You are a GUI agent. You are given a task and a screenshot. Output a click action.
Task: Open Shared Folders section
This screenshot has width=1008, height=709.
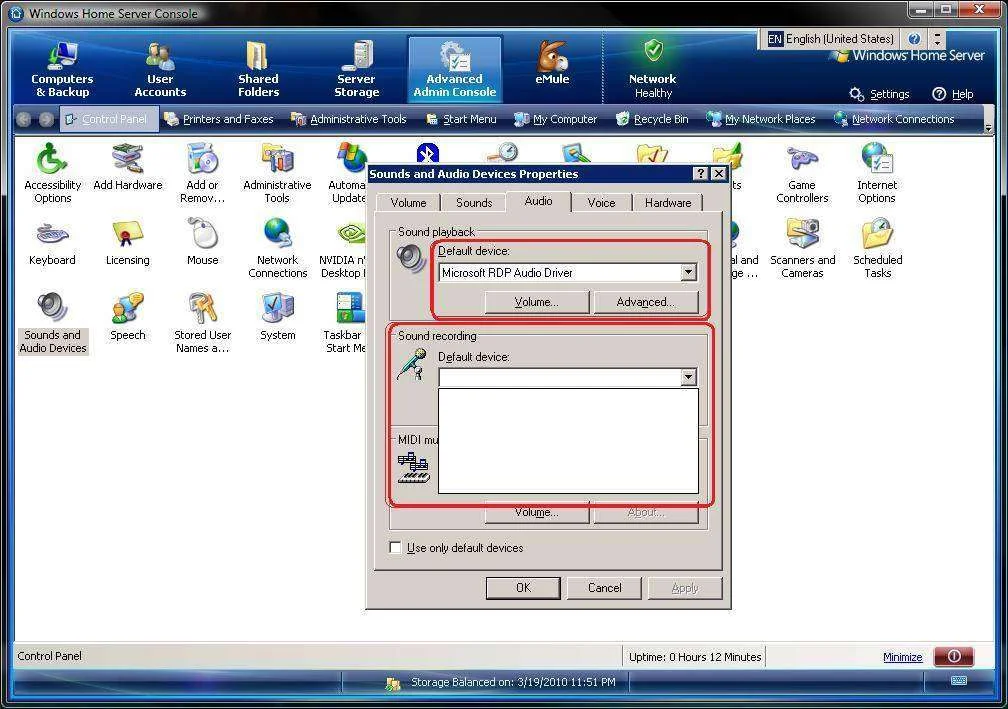[258, 69]
